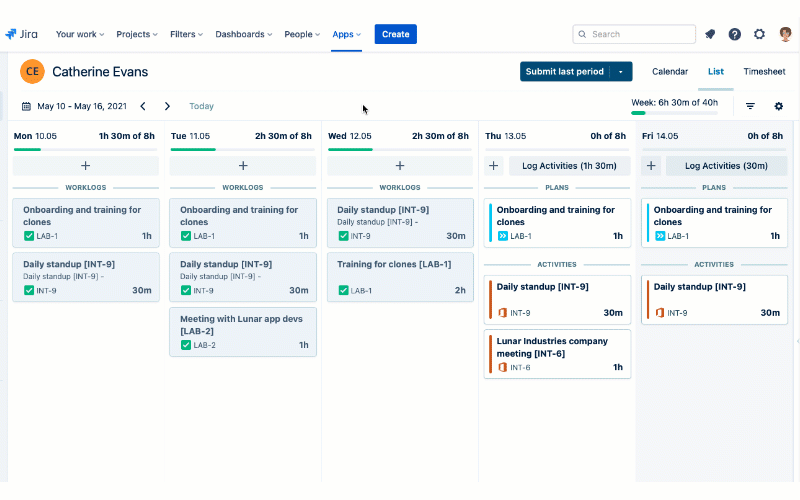800x500 pixels.
Task: Open the Projects dropdown menu
Action: point(138,34)
